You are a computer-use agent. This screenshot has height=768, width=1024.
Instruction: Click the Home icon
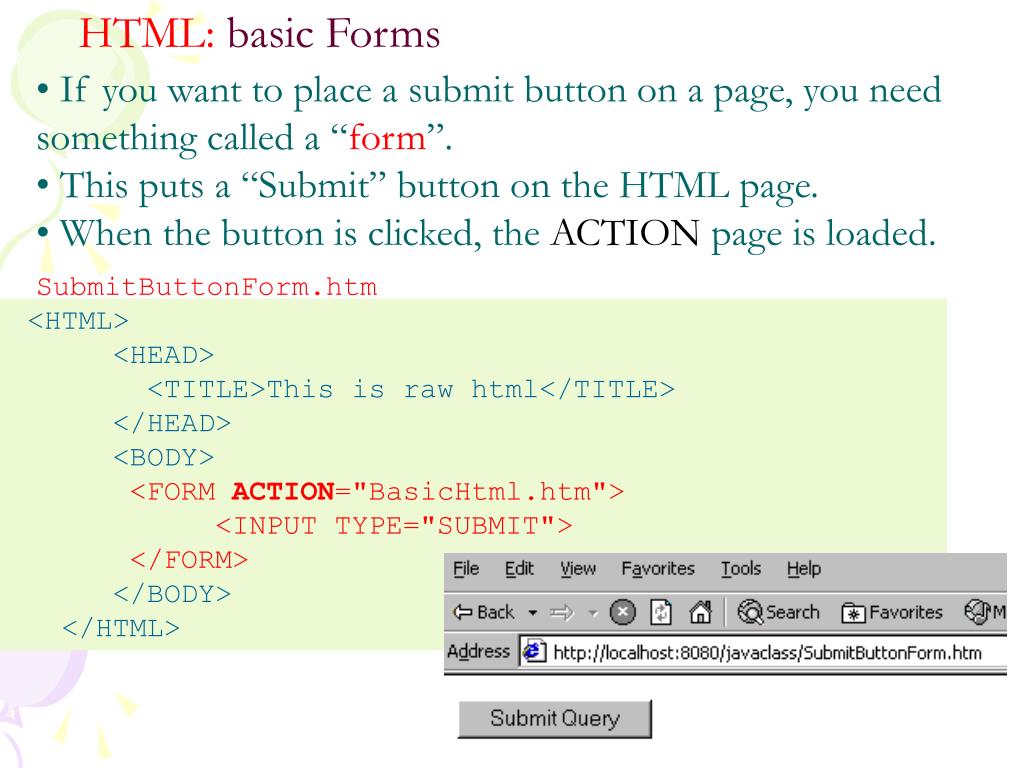pos(700,613)
